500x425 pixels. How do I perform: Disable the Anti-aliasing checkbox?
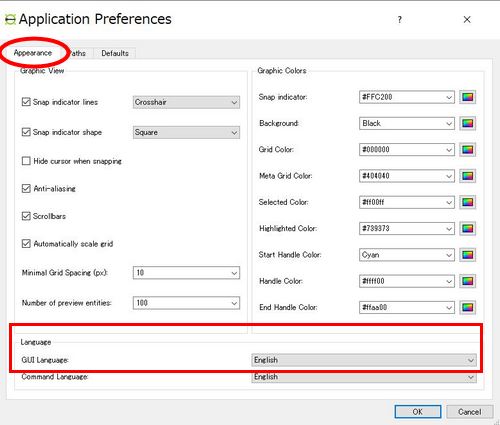(x=26, y=189)
